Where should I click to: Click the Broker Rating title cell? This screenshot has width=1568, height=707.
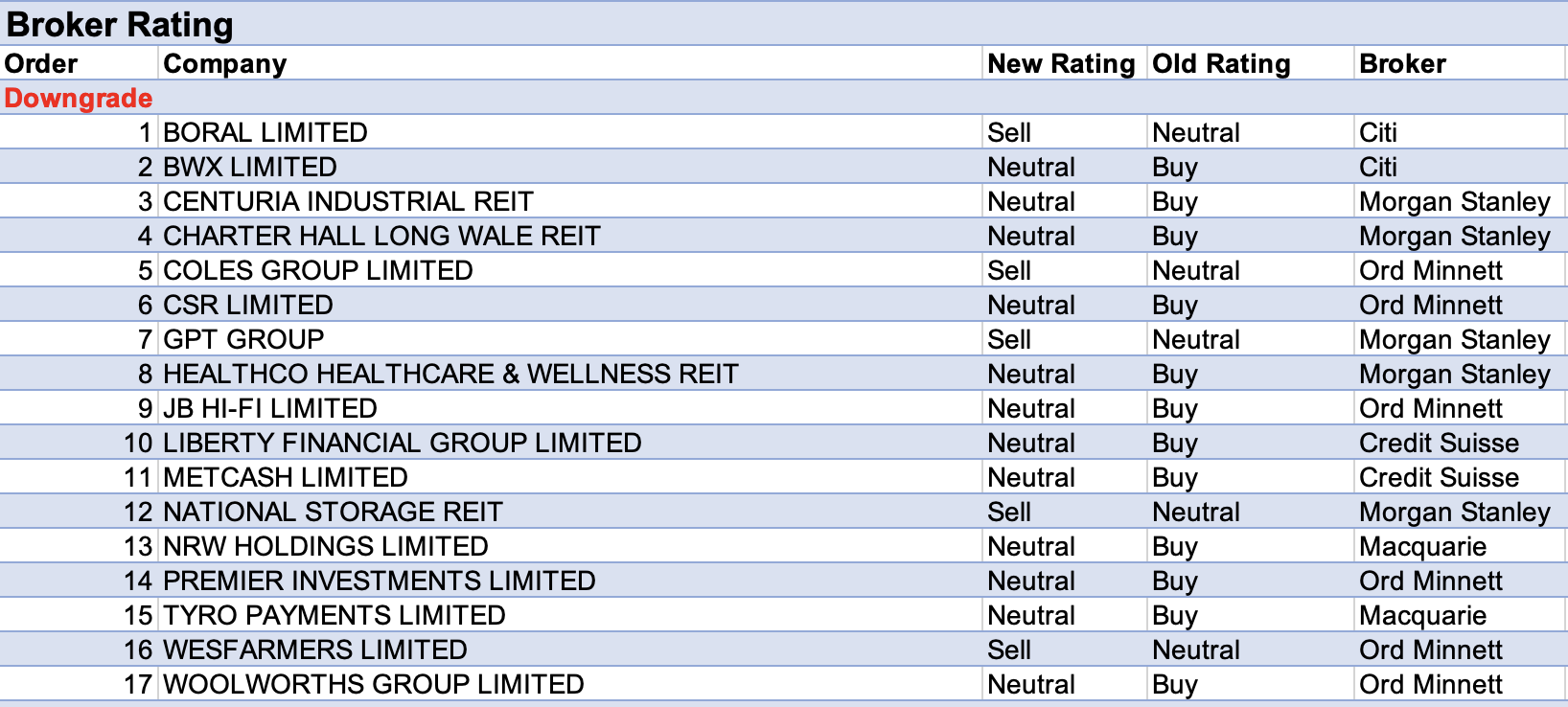[x=120, y=24]
